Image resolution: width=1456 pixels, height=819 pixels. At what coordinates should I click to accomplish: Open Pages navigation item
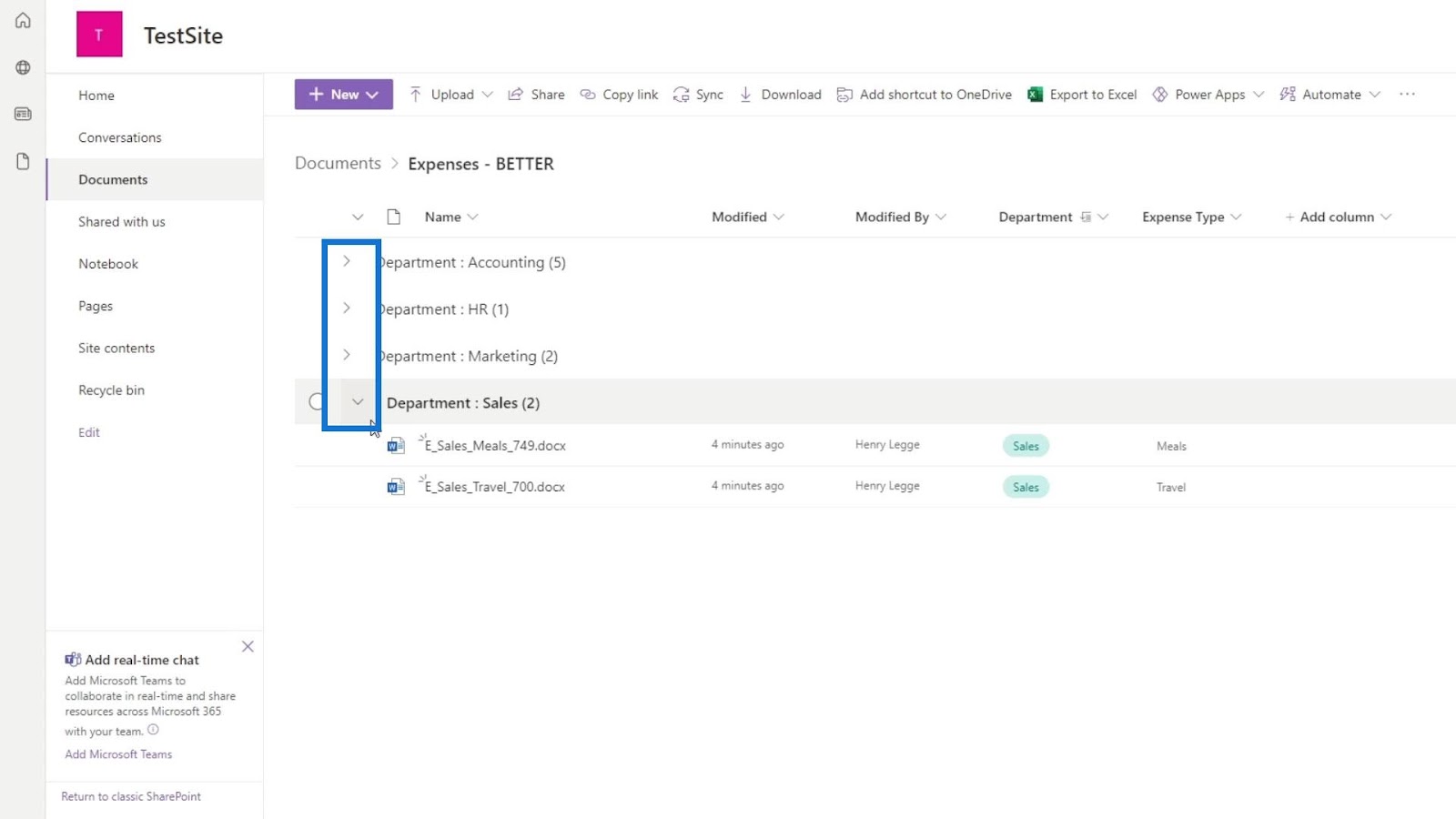(x=96, y=306)
